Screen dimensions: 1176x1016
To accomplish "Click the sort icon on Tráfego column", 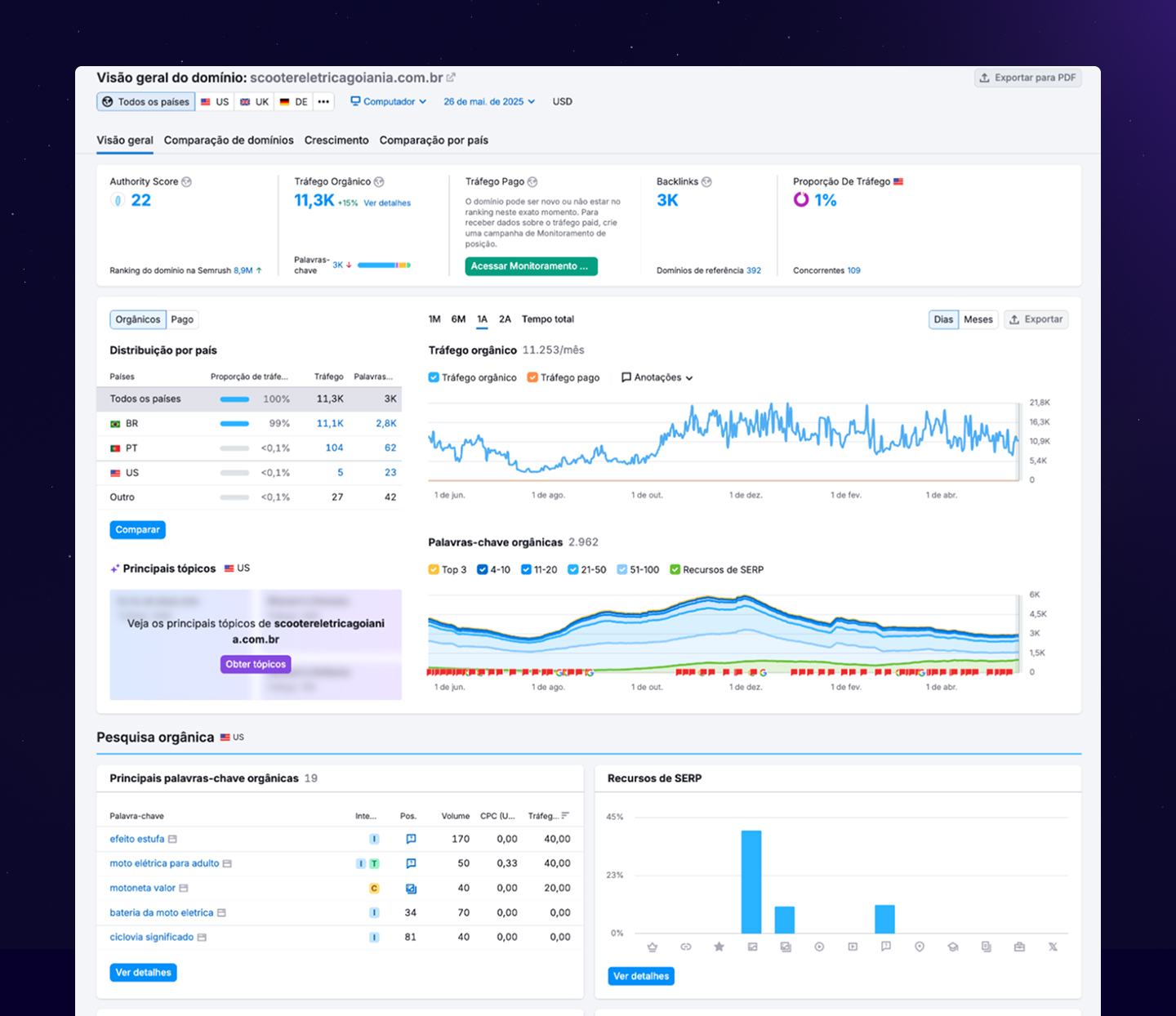I will click(x=565, y=816).
